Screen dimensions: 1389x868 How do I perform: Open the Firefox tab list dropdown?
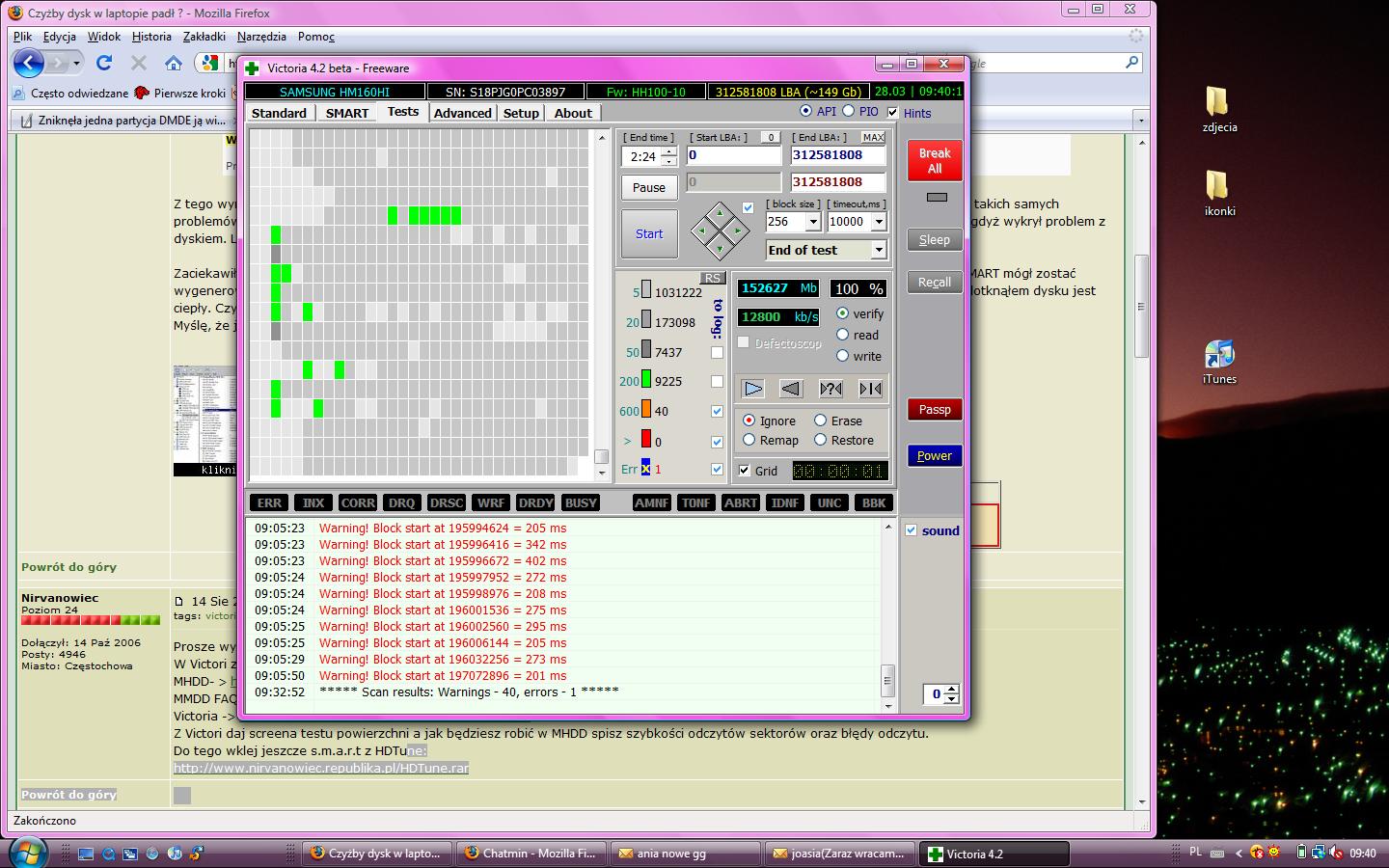click(1141, 121)
